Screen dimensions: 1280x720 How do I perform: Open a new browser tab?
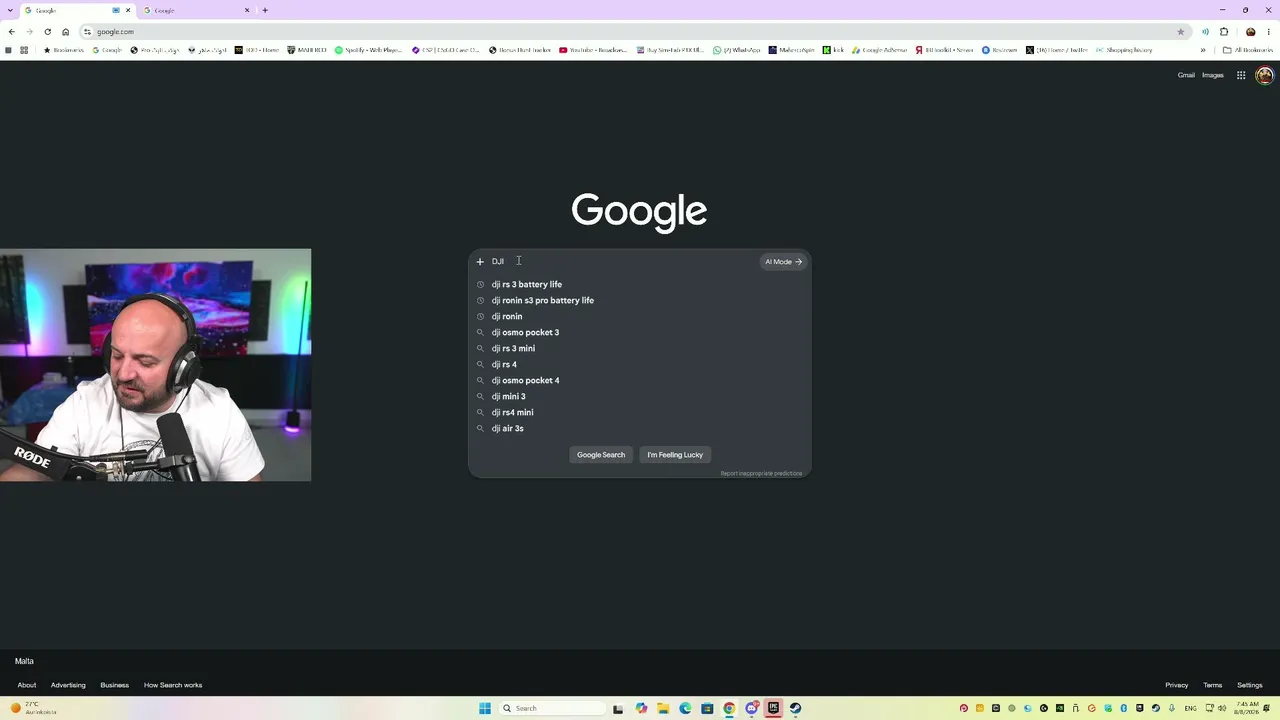click(x=265, y=10)
